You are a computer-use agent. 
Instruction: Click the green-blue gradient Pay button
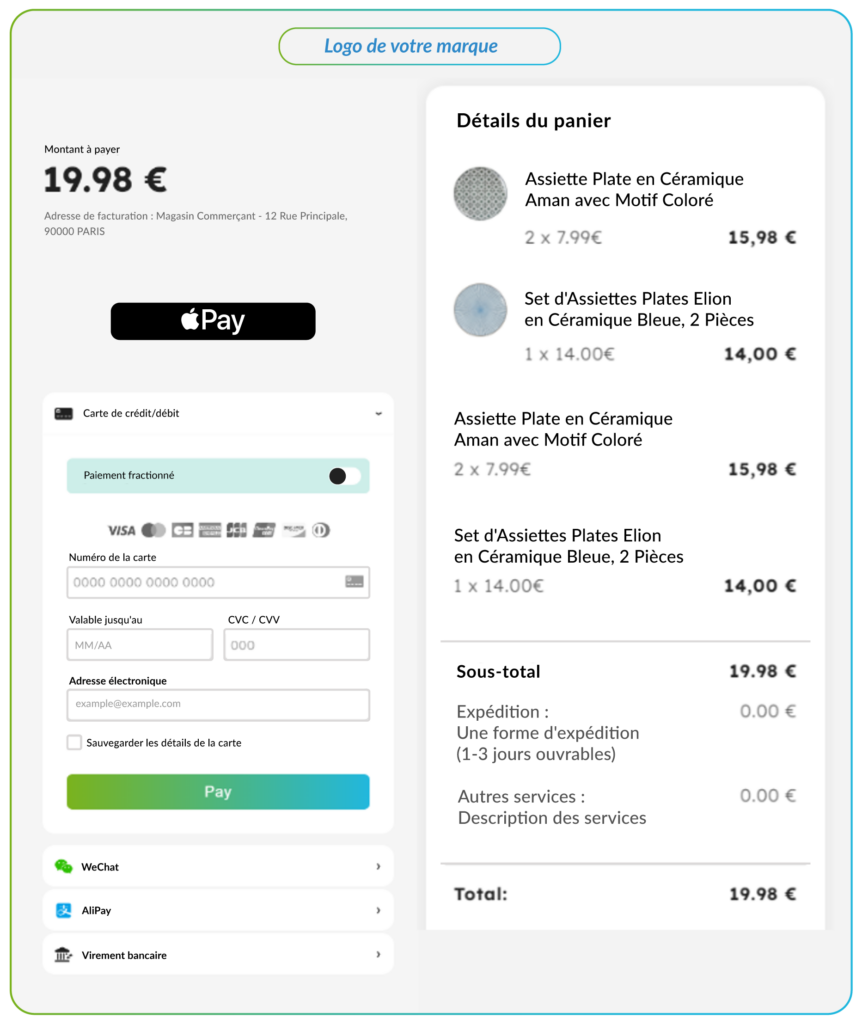coord(218,792)
